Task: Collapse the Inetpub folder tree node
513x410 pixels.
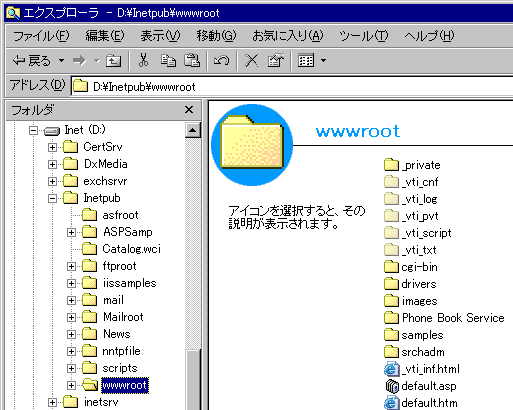Action: tap(52, 198)
